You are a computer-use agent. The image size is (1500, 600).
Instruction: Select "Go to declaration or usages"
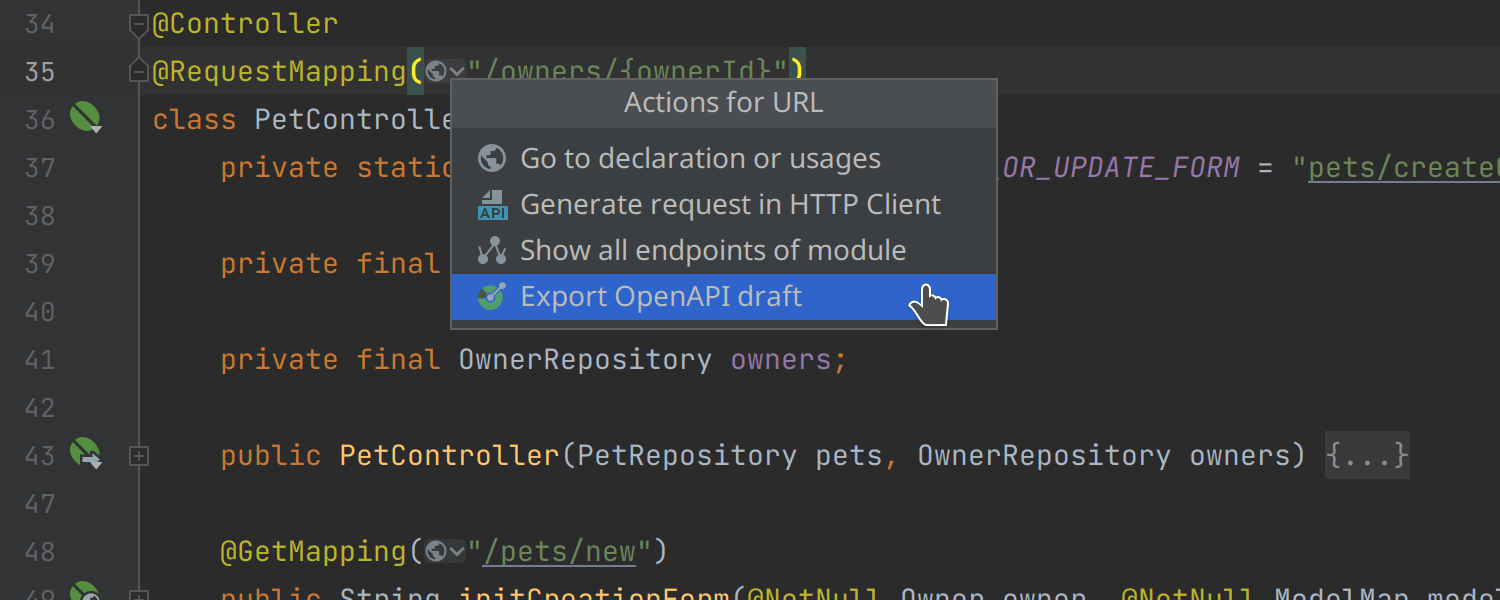700,158
